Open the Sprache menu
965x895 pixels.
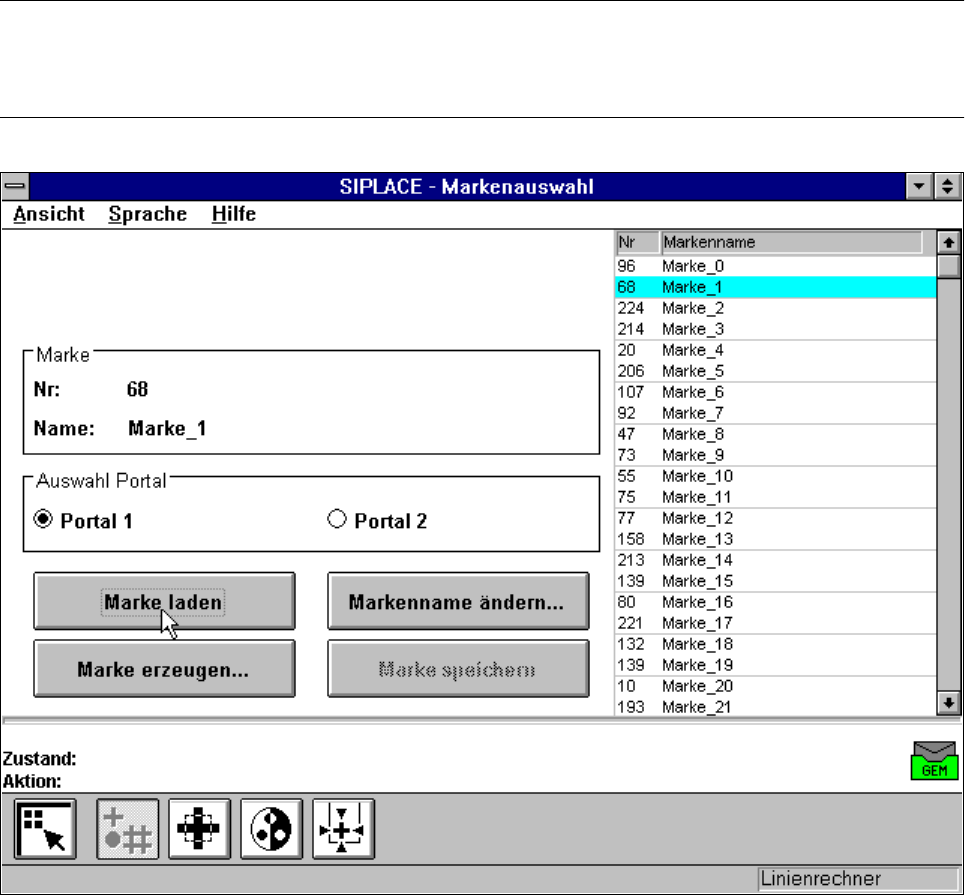pyautogui.click(x=147, y=214)
